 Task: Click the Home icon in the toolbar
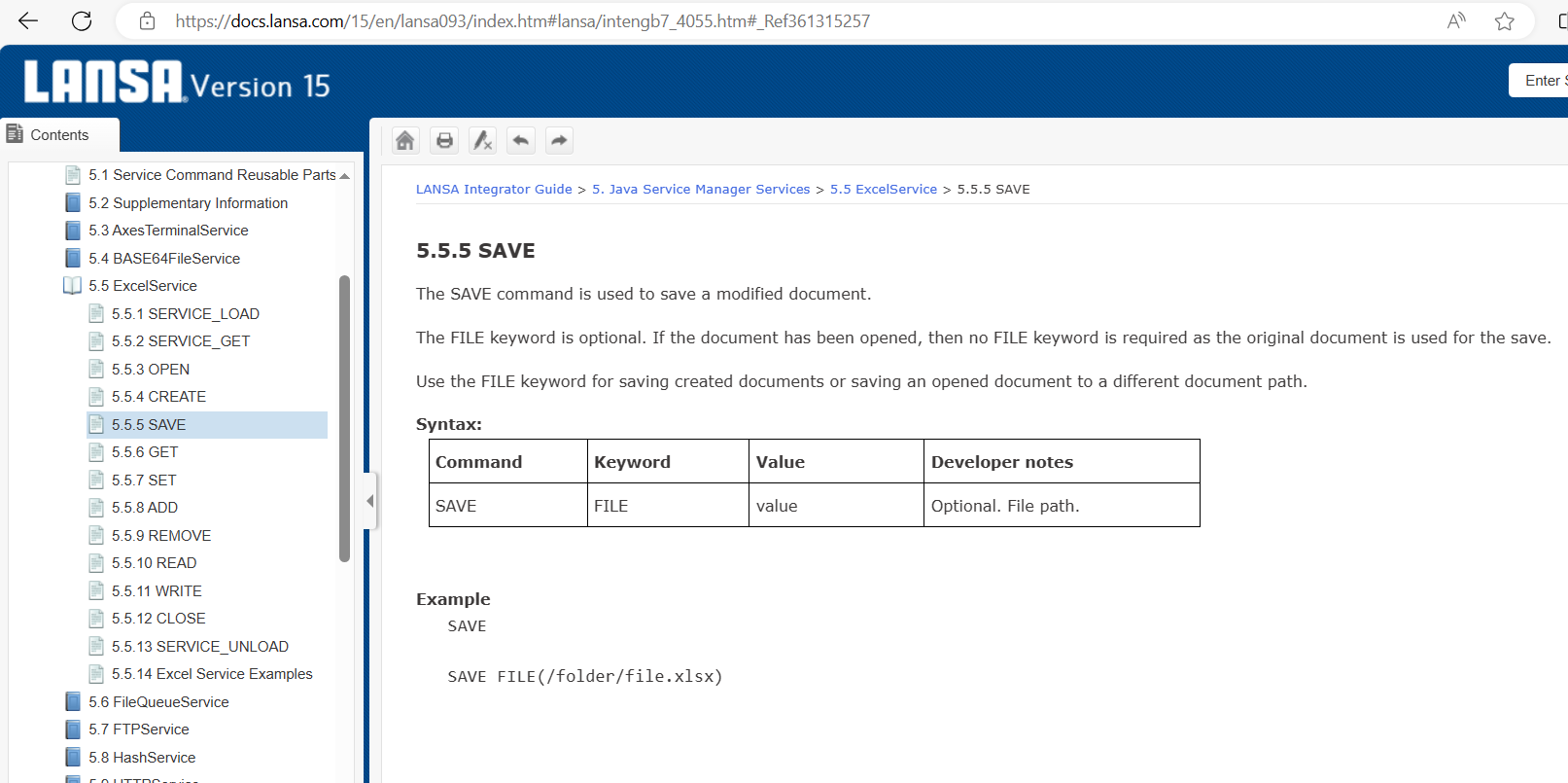click(405, 141)
